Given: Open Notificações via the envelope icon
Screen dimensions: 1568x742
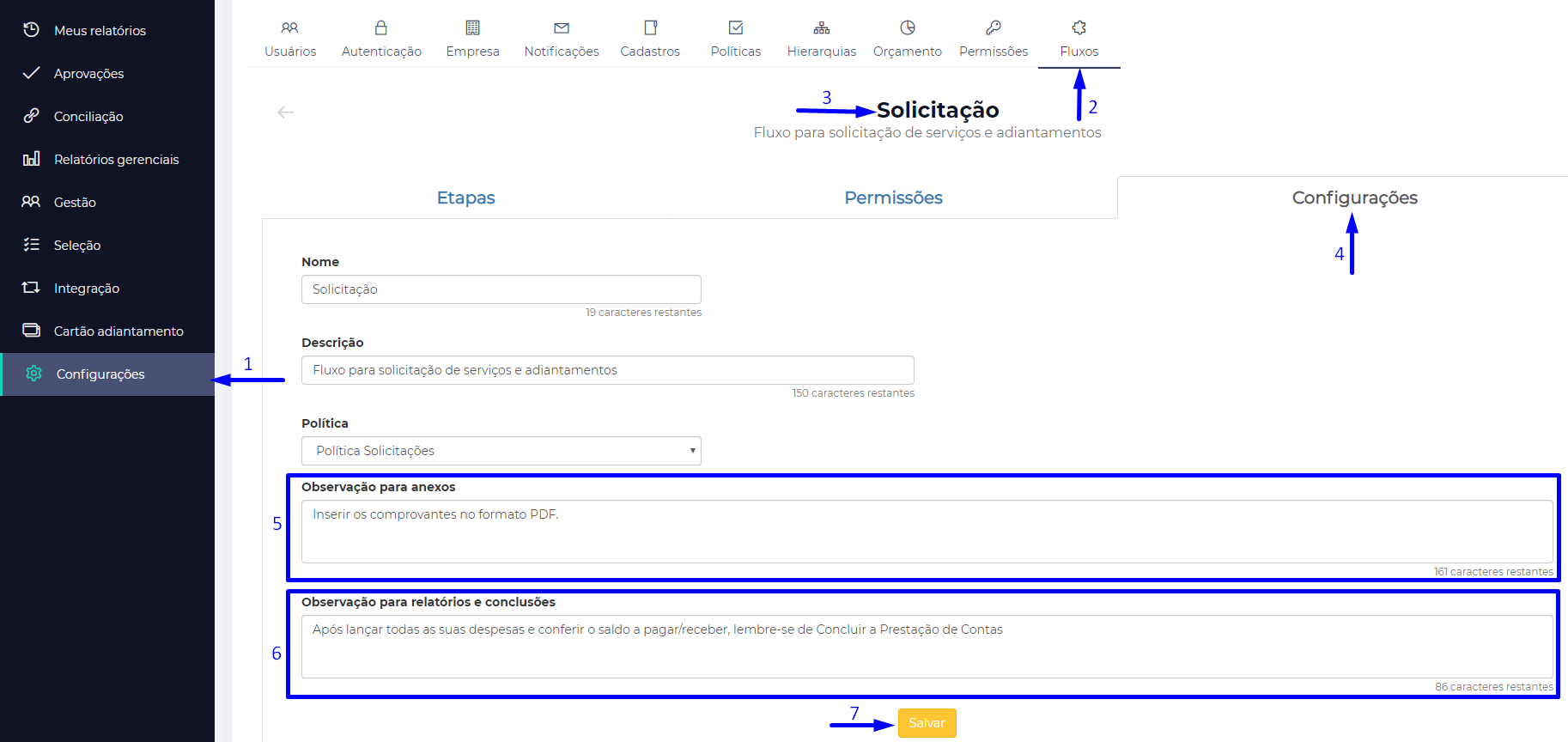Looking at the screenshot, I should 562,28.
